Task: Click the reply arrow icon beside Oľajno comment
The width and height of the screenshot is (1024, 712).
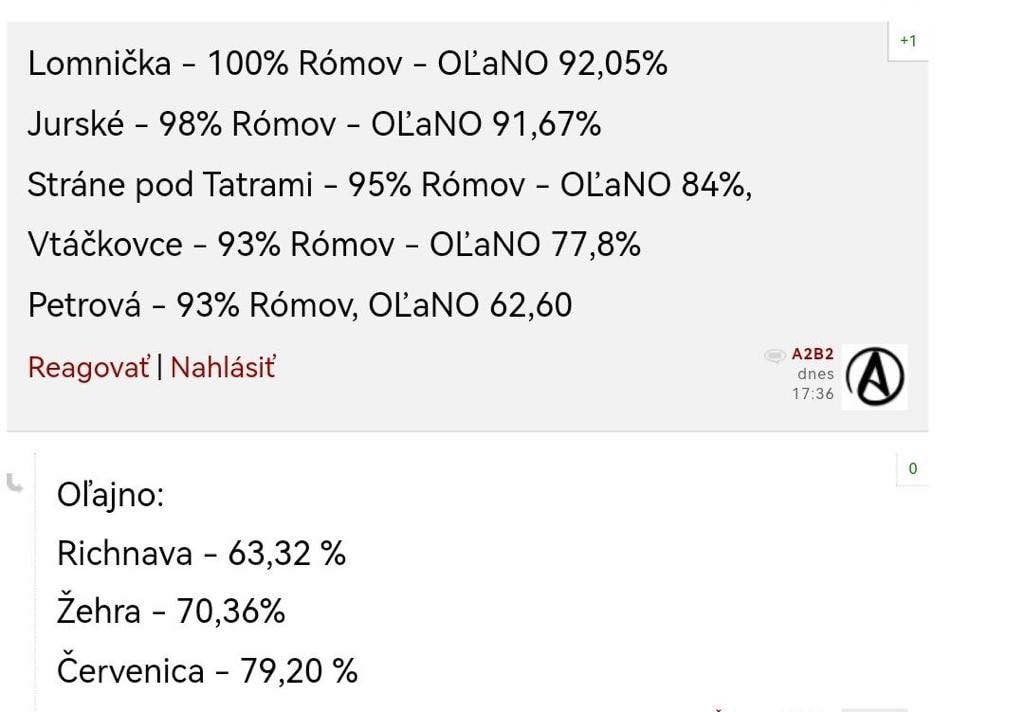Action: (15, 485)
